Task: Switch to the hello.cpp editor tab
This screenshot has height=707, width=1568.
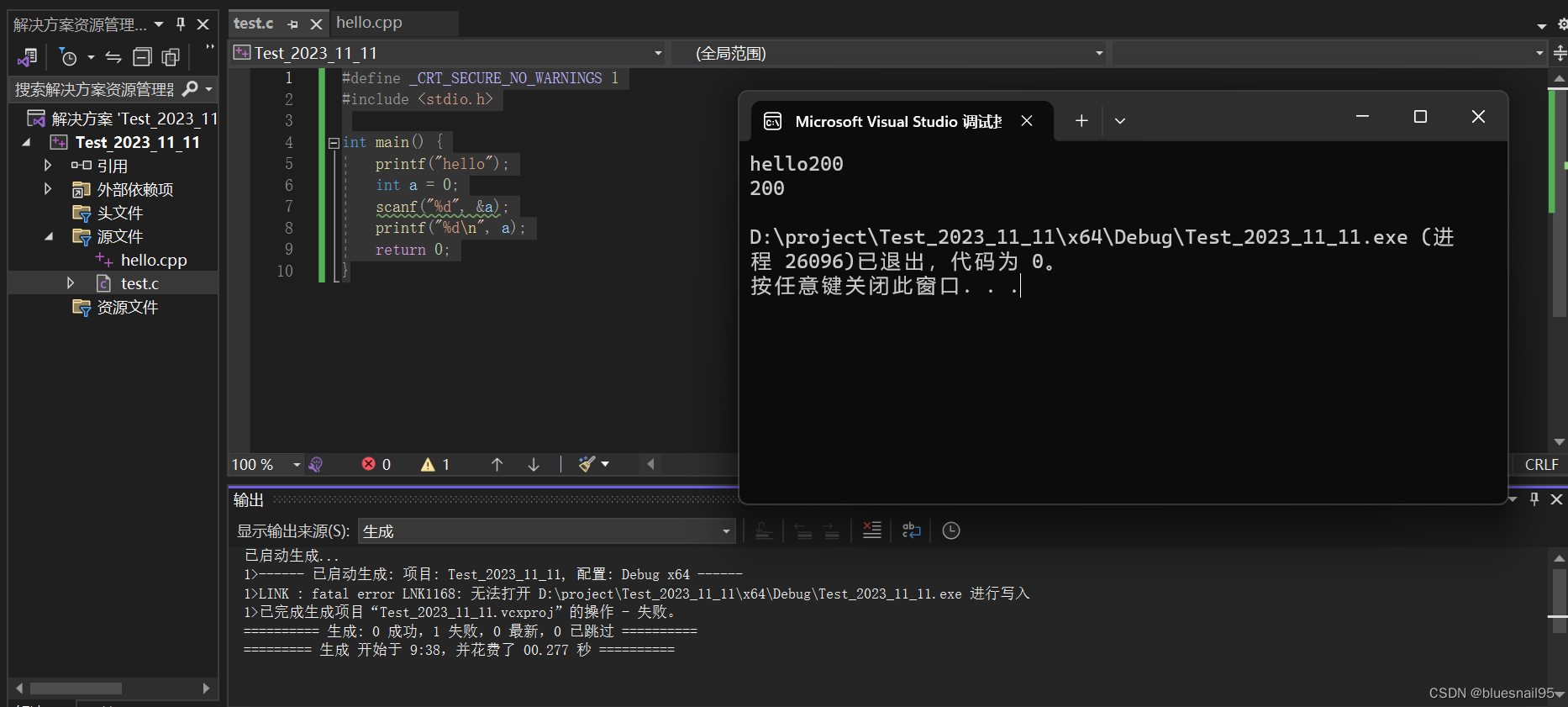Action: coord(370,23)
